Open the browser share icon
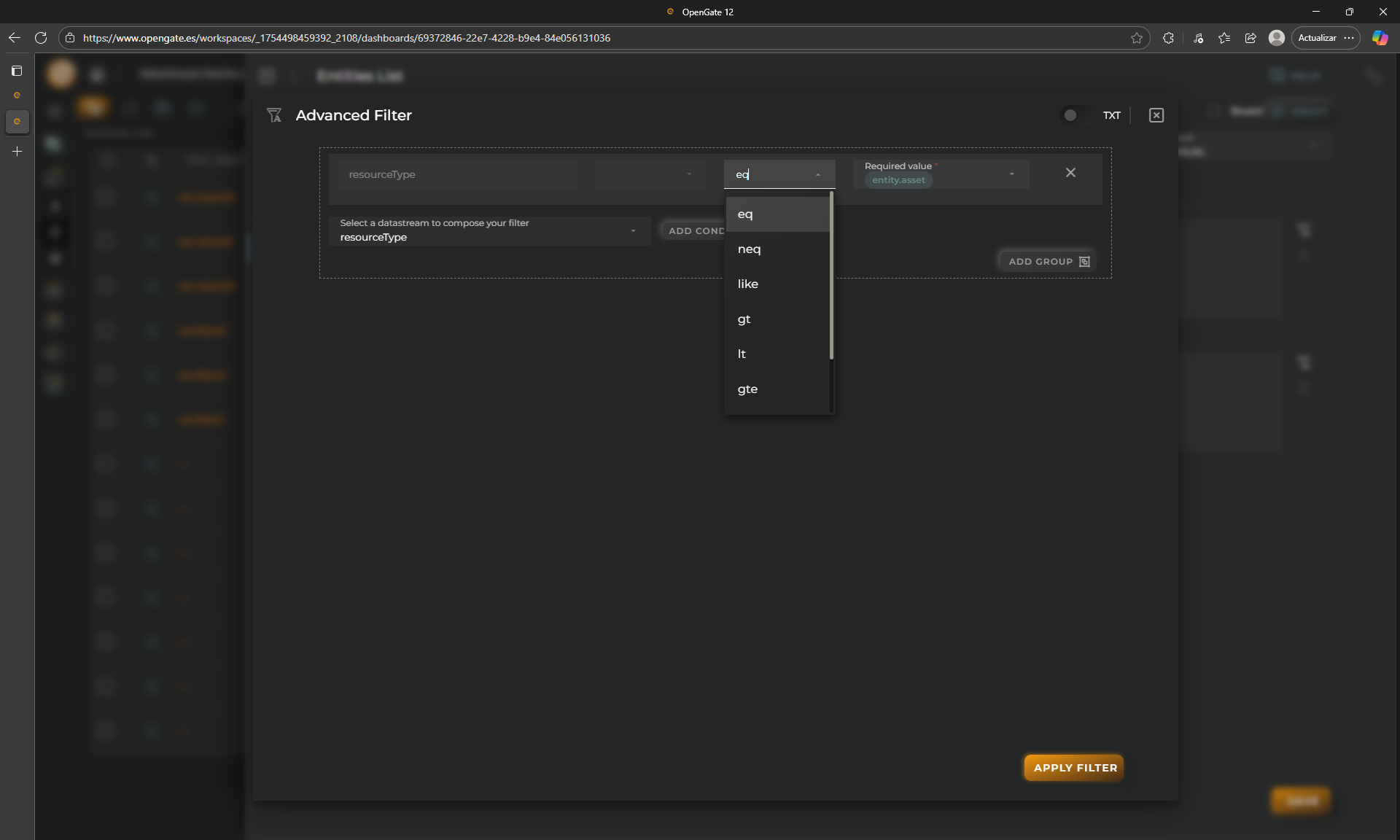Screen dimensions: 1400x840 [x=1251, y=38]
